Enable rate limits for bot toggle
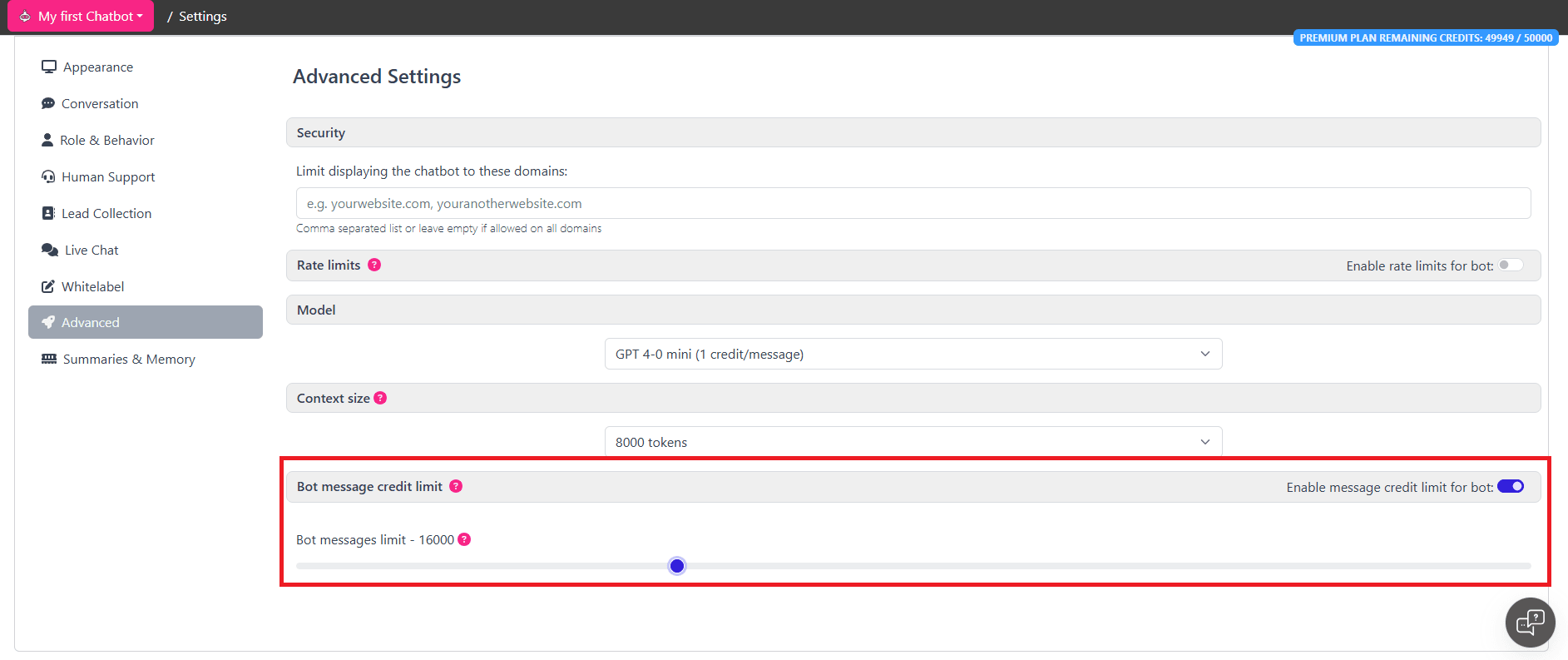This screenshot has width=1568, height=660. 1511,265
